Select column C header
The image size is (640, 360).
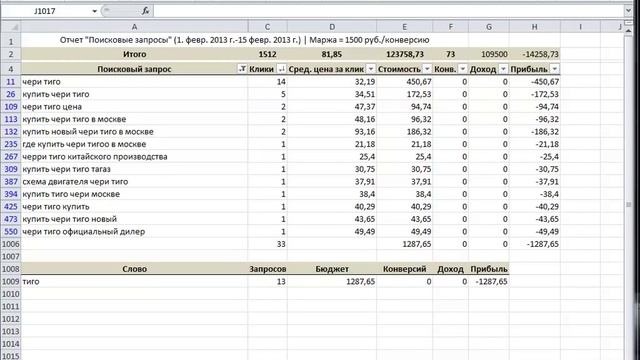[267, 27]
